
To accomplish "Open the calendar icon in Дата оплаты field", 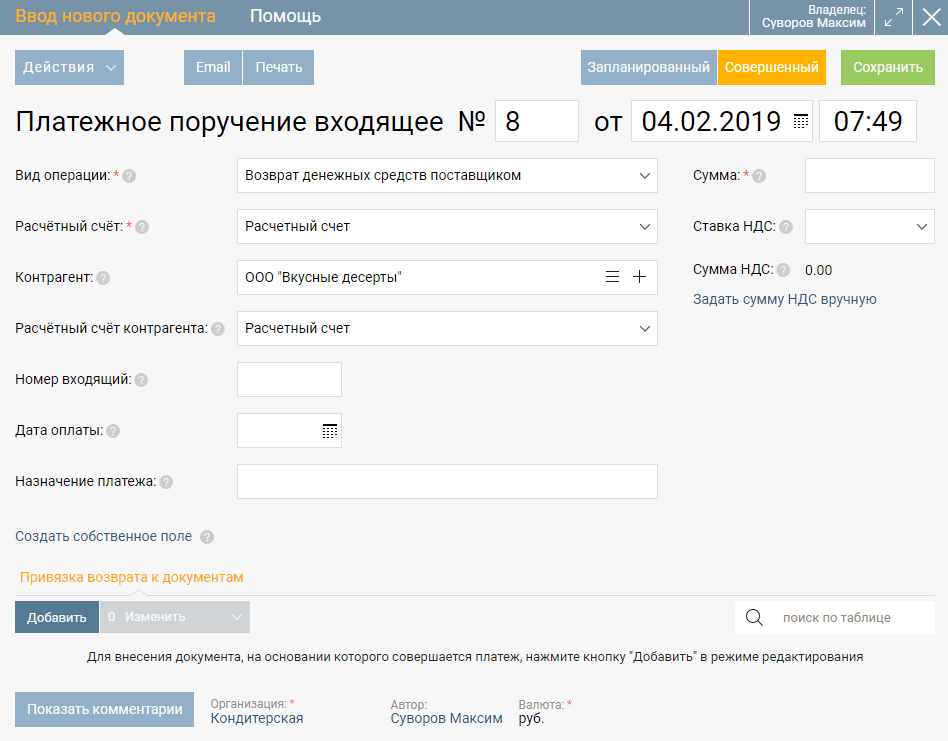I will click(330, 431).
